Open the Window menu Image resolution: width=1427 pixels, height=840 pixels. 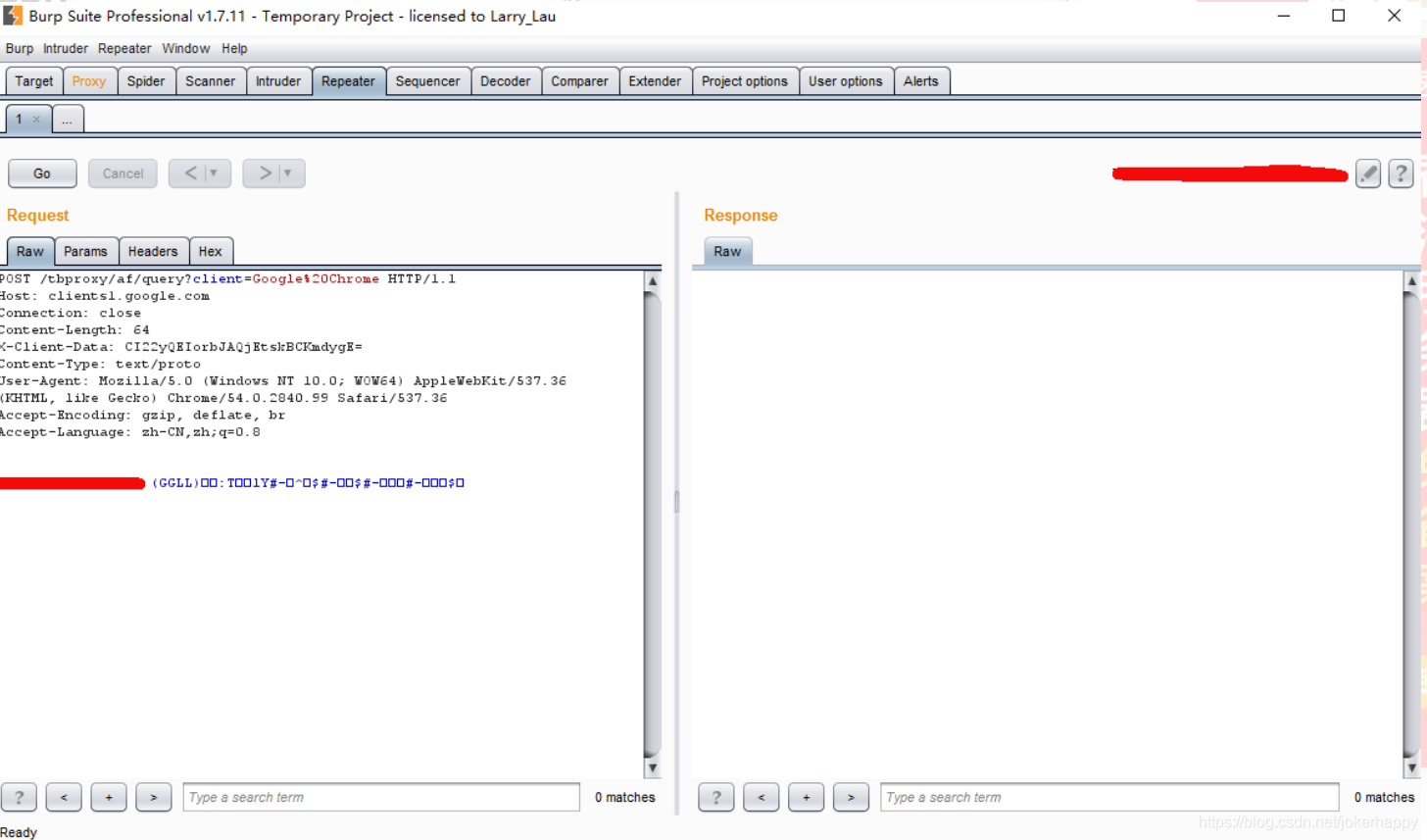coord(186,48)
